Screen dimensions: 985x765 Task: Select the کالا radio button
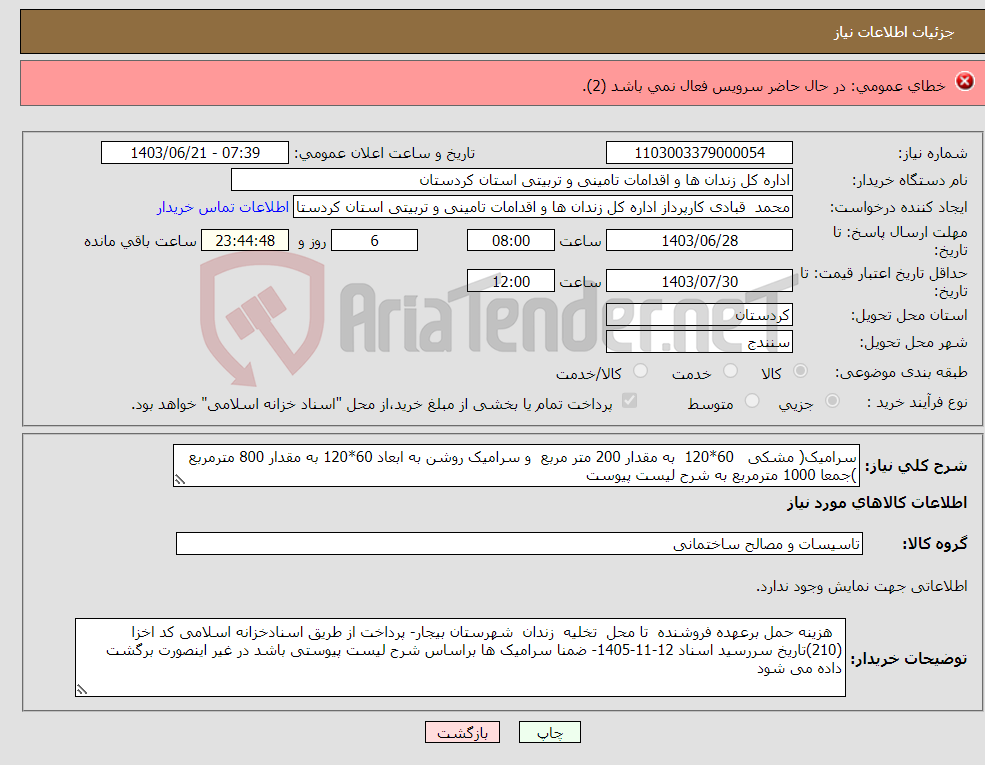point(800,371)
